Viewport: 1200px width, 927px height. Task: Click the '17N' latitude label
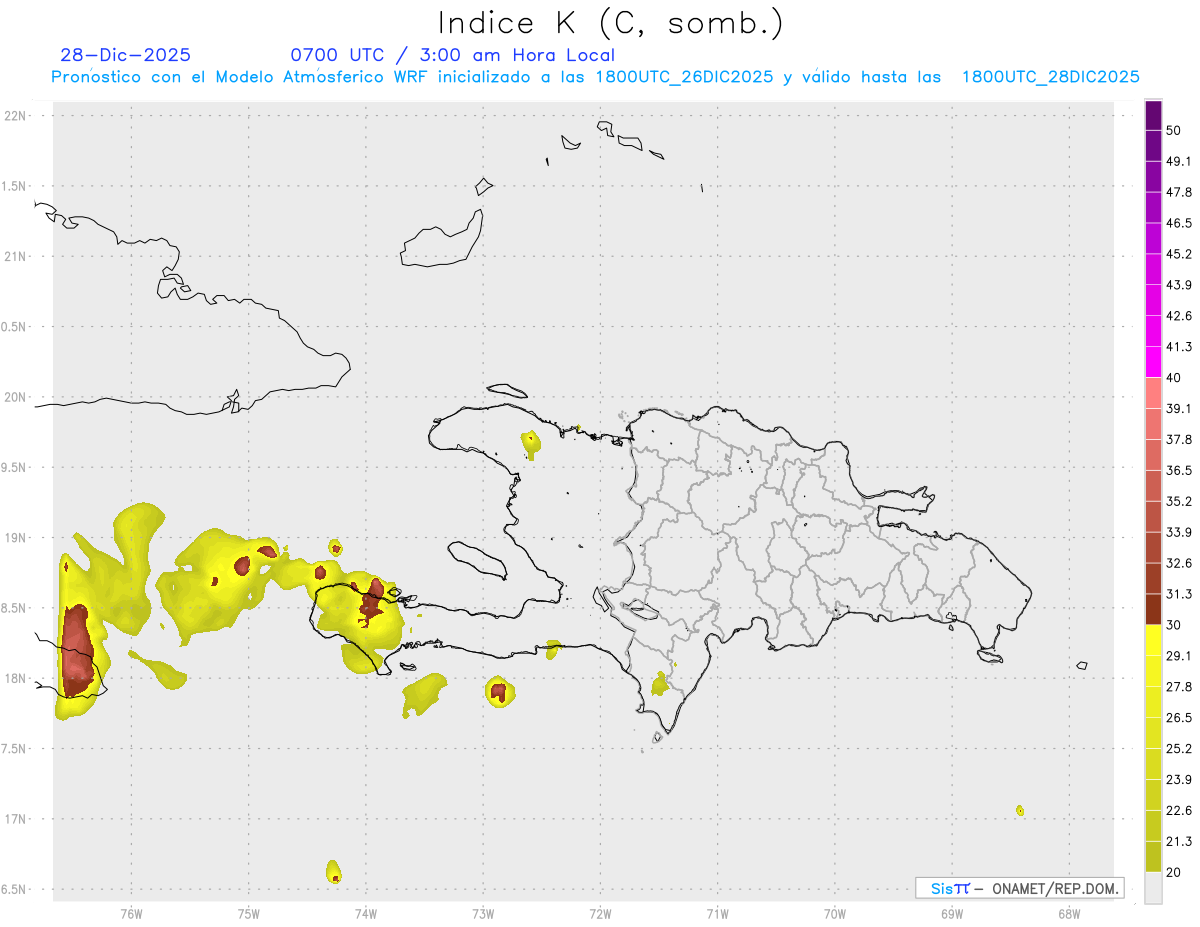(x=16, y=819)
